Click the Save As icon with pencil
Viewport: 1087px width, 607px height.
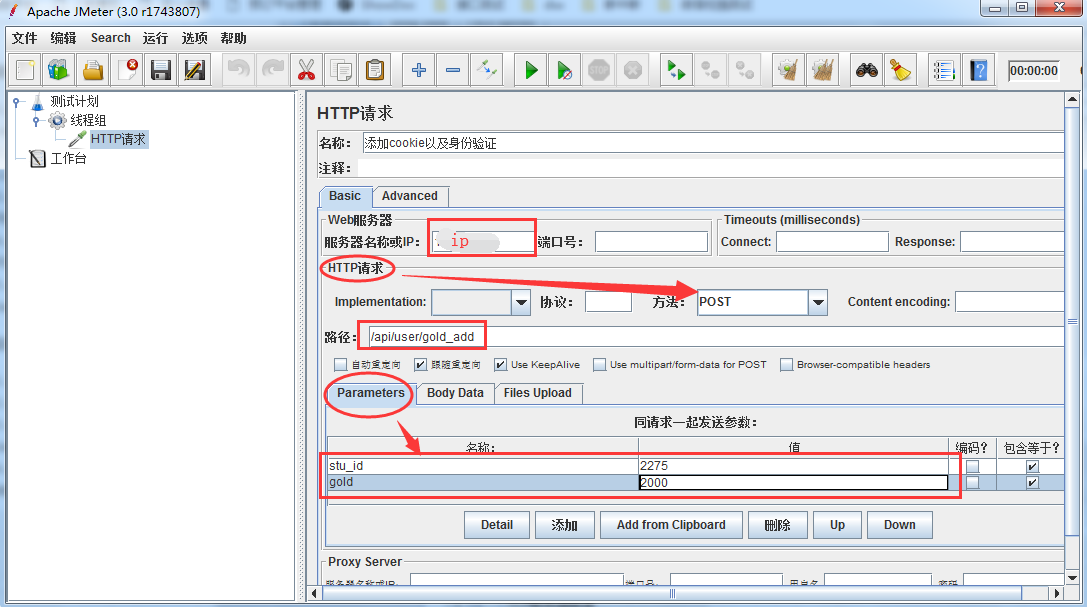195,70
